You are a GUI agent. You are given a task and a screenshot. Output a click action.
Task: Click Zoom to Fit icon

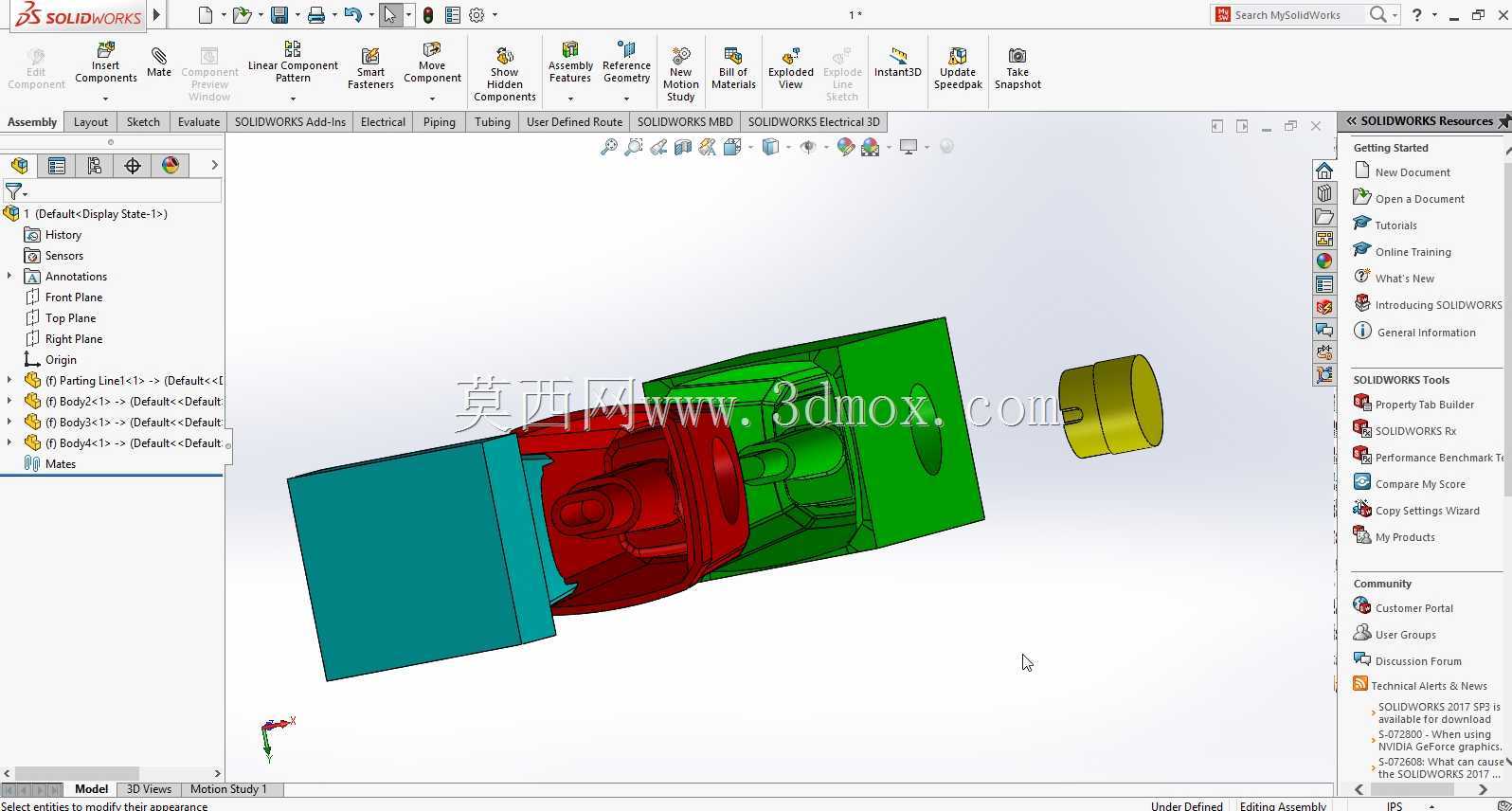pos(609,147)
